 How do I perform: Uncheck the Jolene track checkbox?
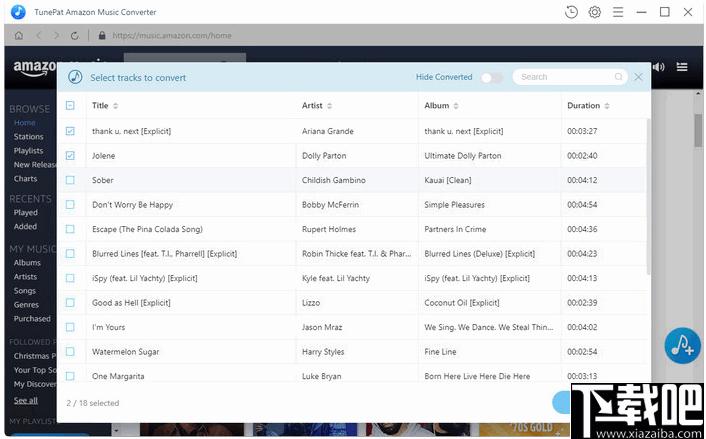coord(70,156)
